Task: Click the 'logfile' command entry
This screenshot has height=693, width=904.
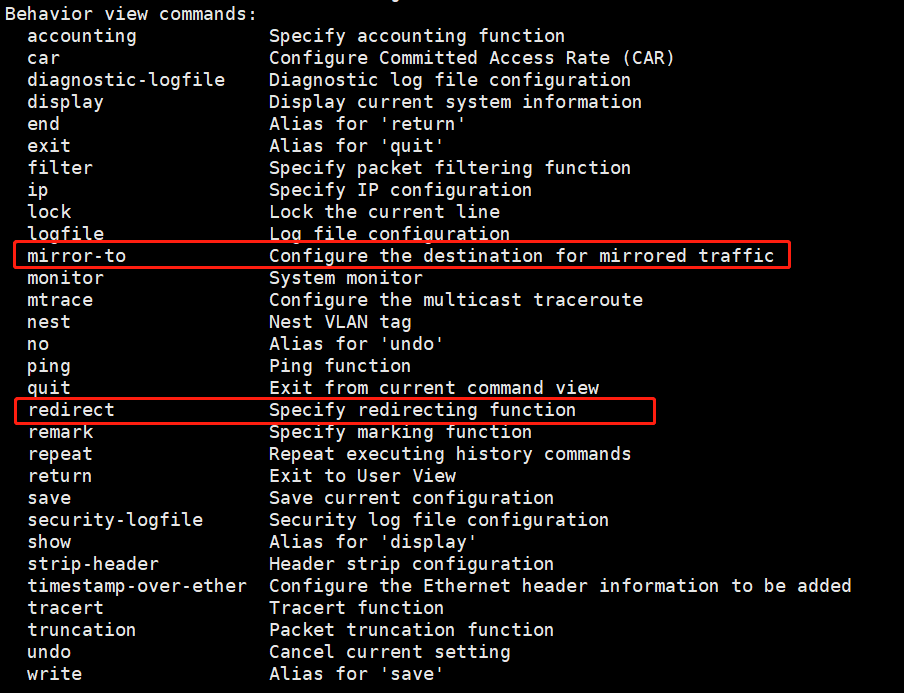Action: pyautogui.click(x=65, y=234)
